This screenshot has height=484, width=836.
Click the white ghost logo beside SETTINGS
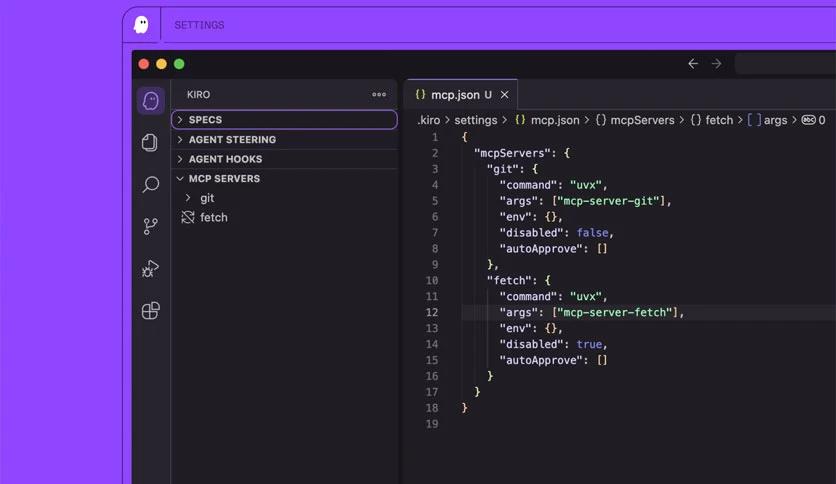tap(141, 25)
